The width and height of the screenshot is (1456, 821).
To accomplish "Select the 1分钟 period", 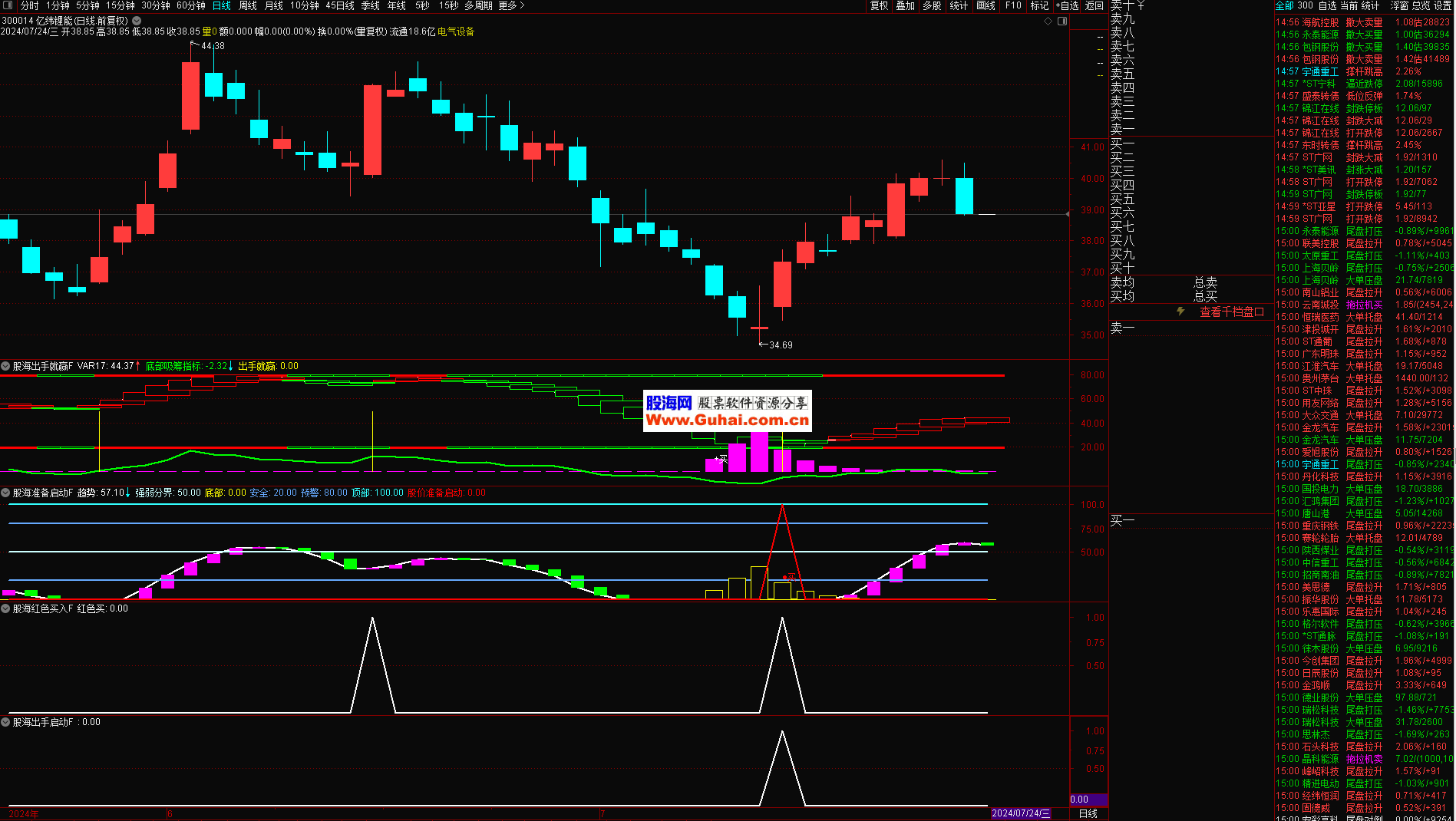I will click(x=58, y=5).
